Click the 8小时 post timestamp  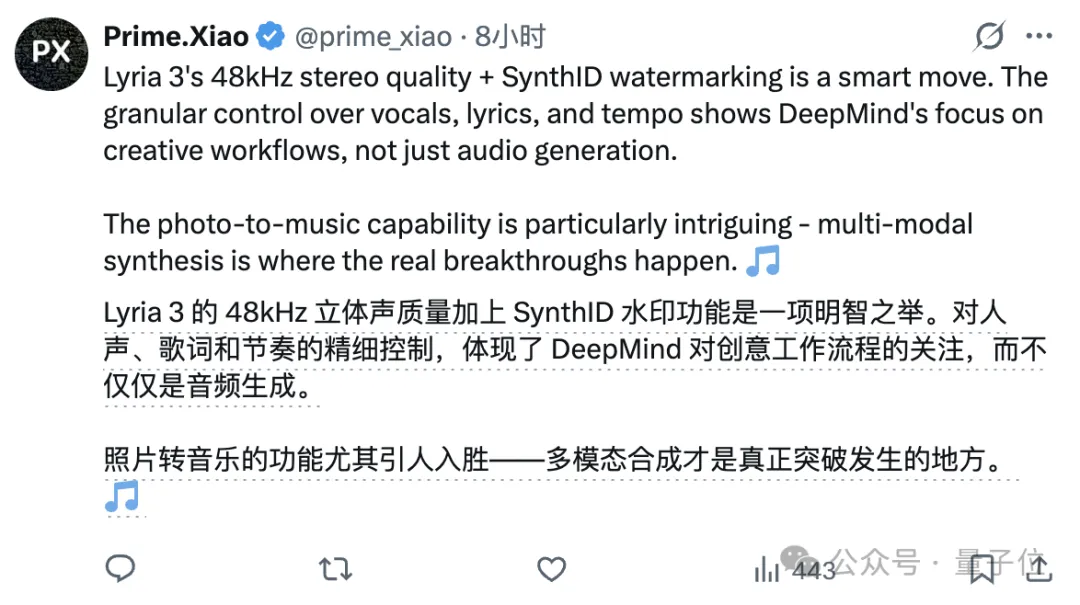point(510,38)
